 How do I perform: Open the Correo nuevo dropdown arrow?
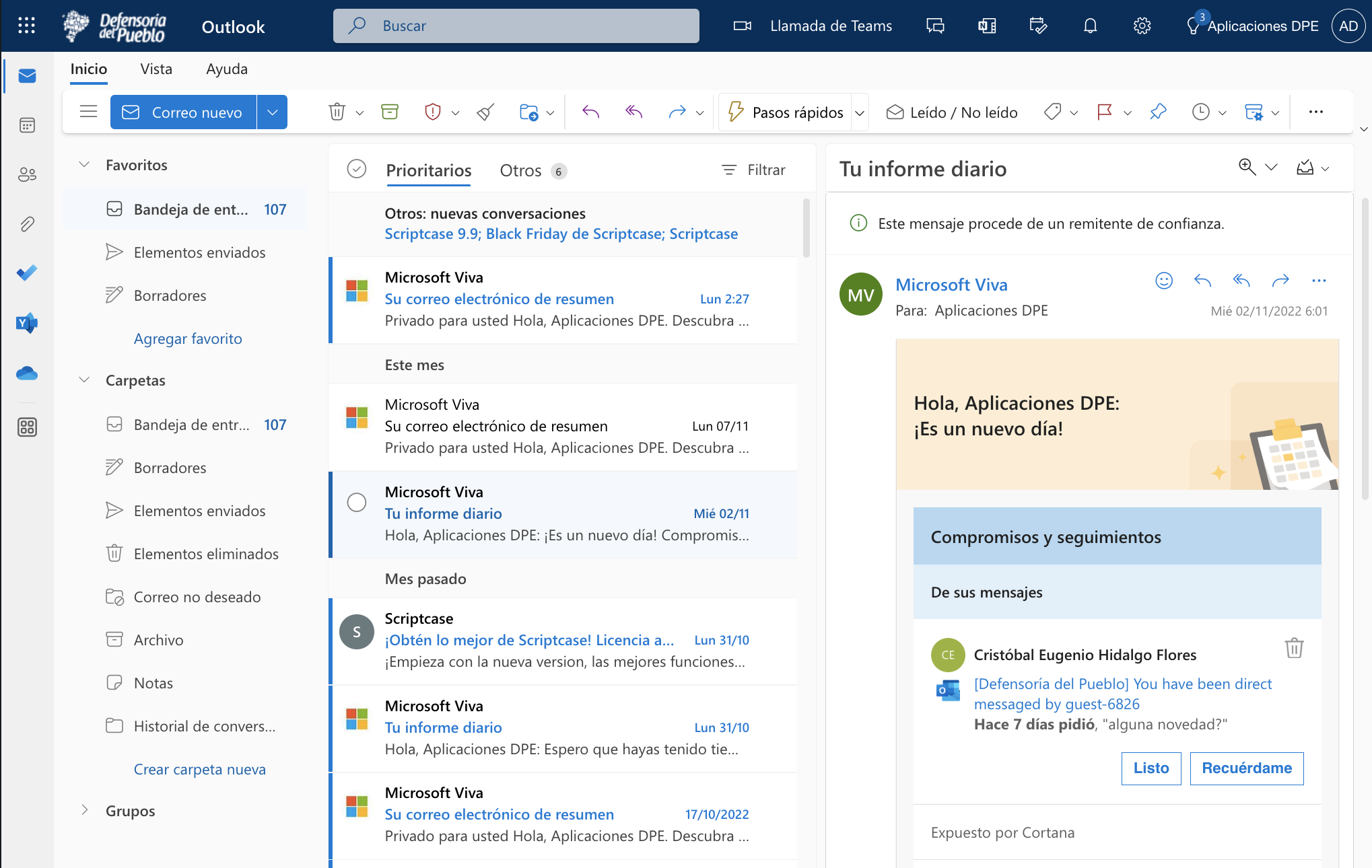coord(272,112)
